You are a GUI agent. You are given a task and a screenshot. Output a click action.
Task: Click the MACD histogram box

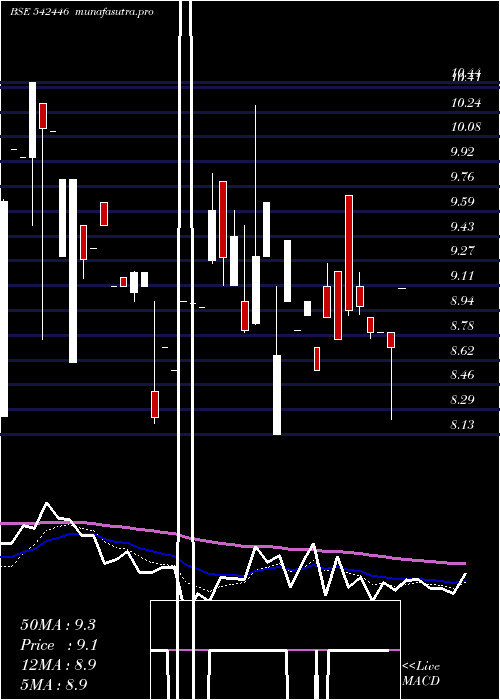(275, 650)
